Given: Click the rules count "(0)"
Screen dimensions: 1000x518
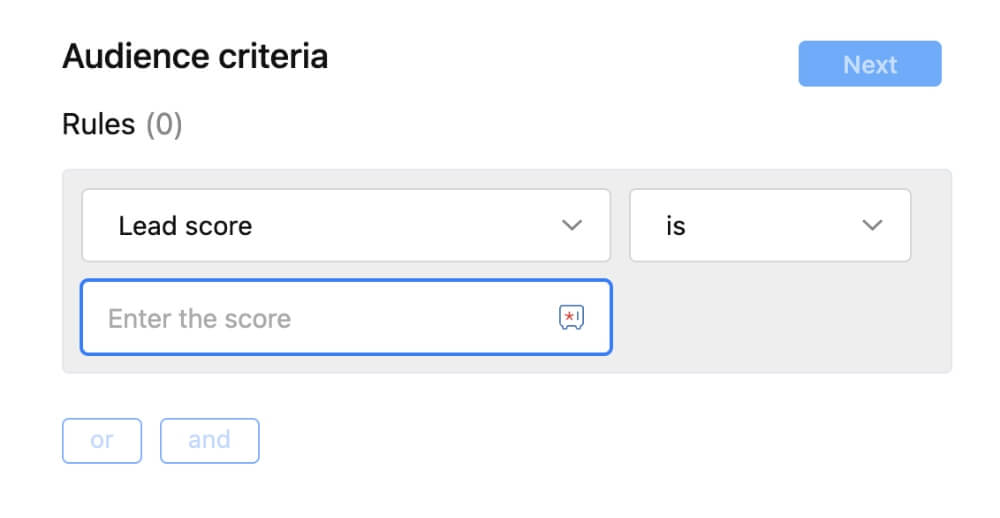Looking at the screenshot, I should (164, 124).
